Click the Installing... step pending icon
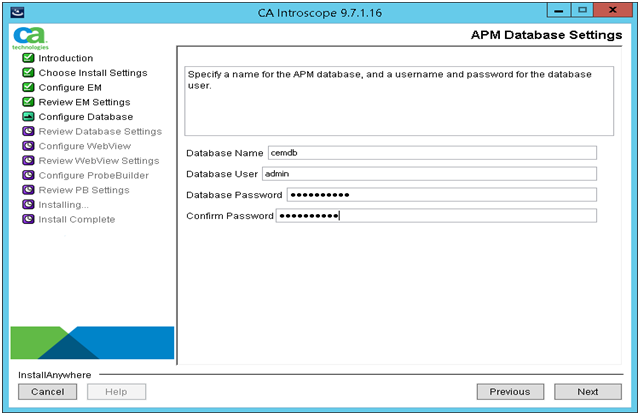The image size is (640, 415). point(28,204)
